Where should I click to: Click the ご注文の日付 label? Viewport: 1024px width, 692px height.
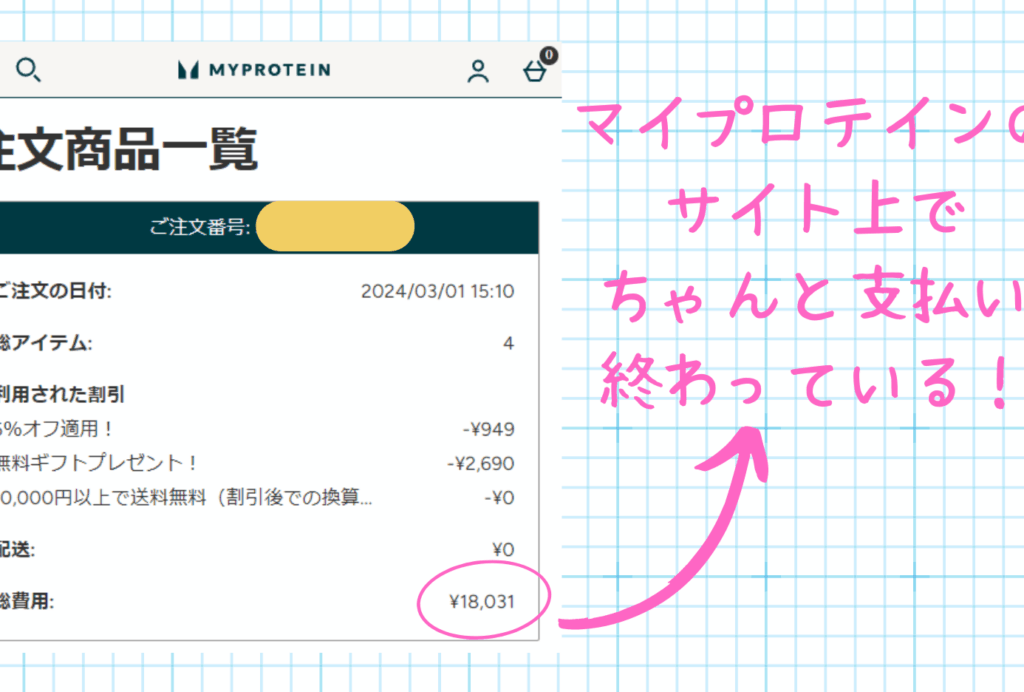point(55,292)
